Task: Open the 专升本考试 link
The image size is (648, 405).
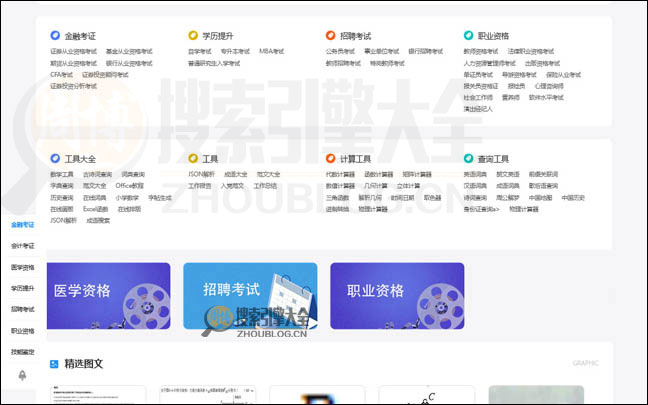Action: (235, 52)
